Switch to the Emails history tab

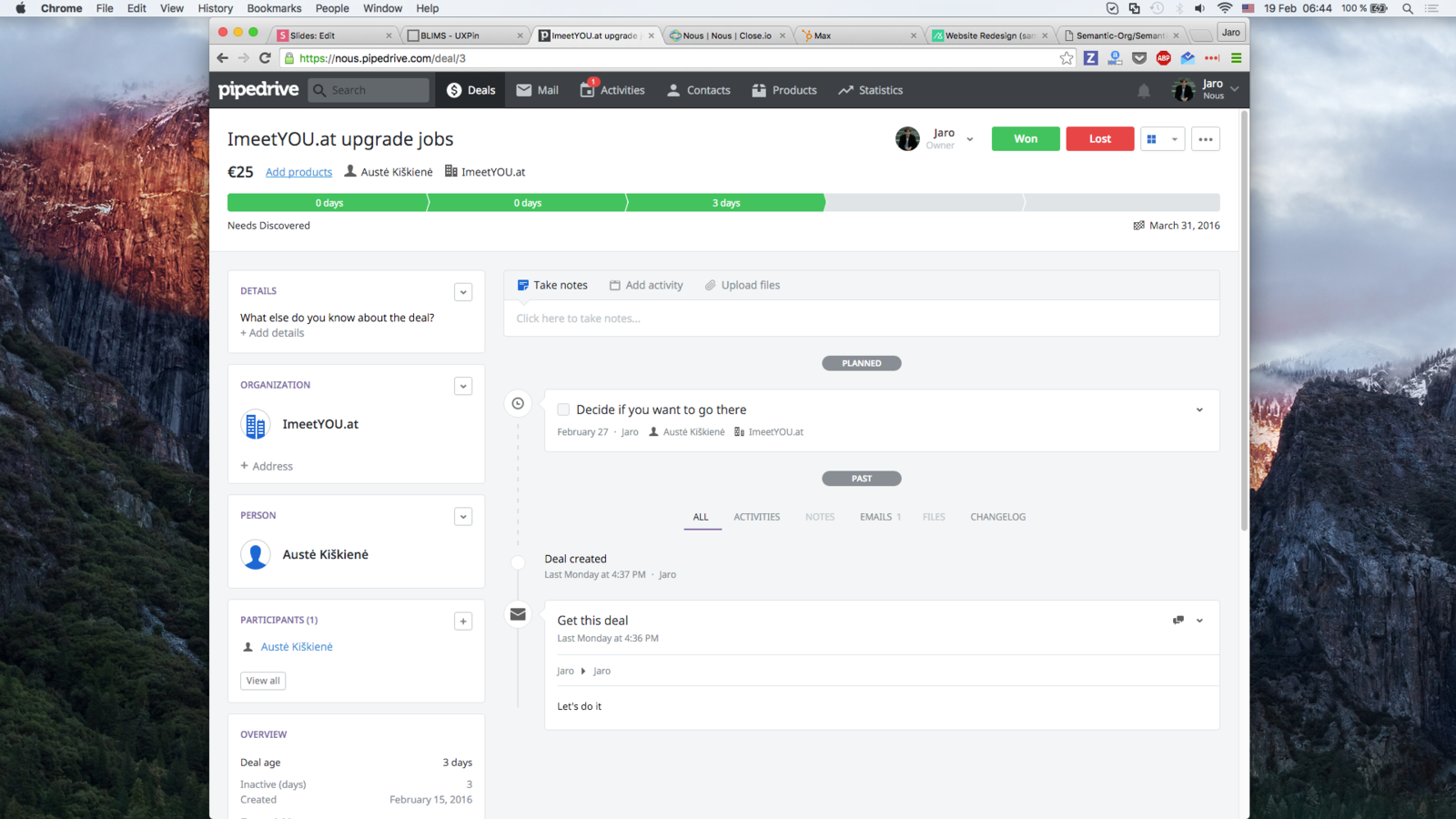tap(880, 517)
